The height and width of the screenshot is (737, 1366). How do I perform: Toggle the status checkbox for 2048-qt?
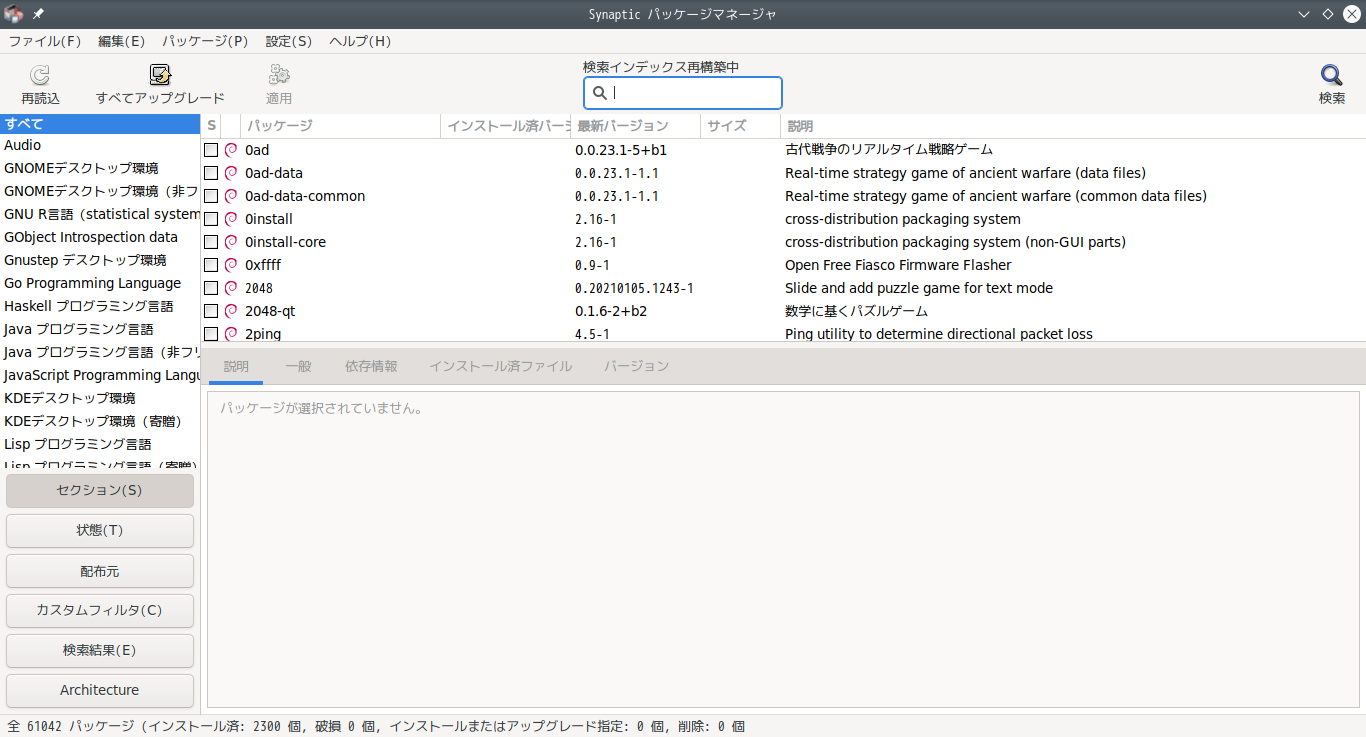coord(211,311)
